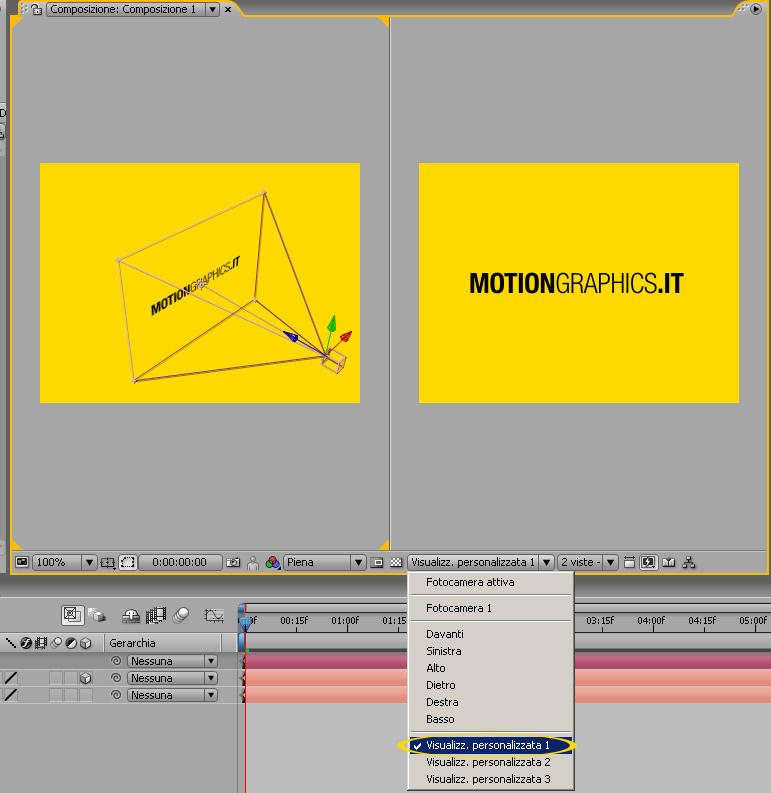Disable the 3D cube switch on the middle layer
The width and height of the screenshot is (771, 793).
tap(85, 678)
